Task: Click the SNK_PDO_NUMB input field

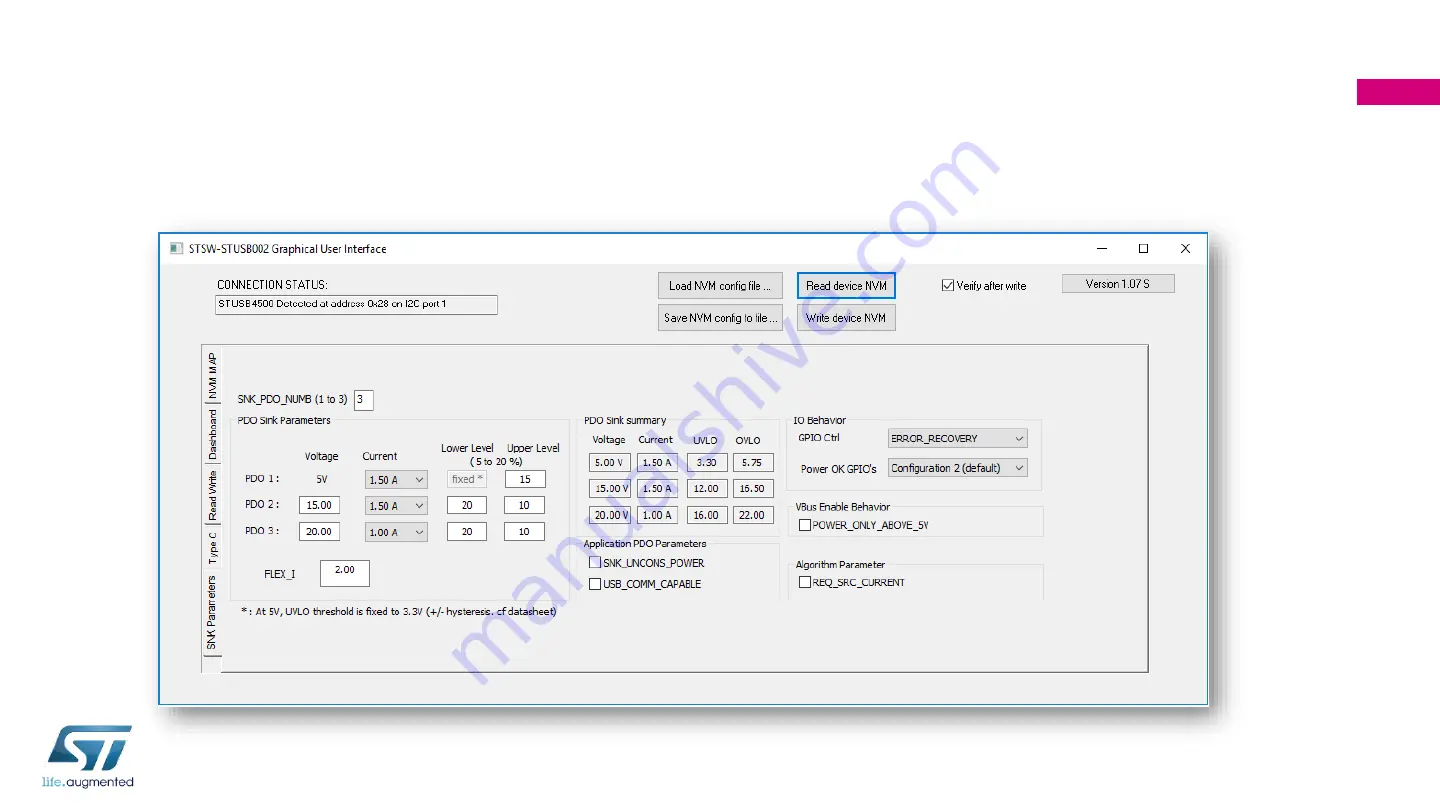Action: pyautogui.click(x=364, y=400)
